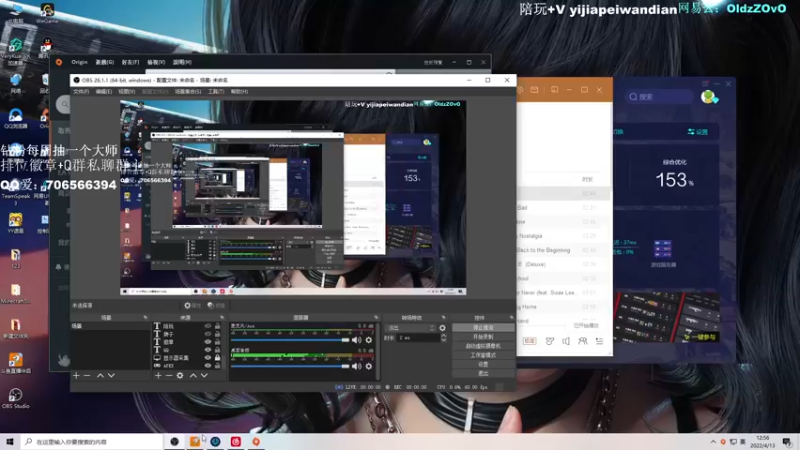Add a new source with the plus icon
Image resolution: width=800 pixels, height=450 pixels.
tap(158, 376)
